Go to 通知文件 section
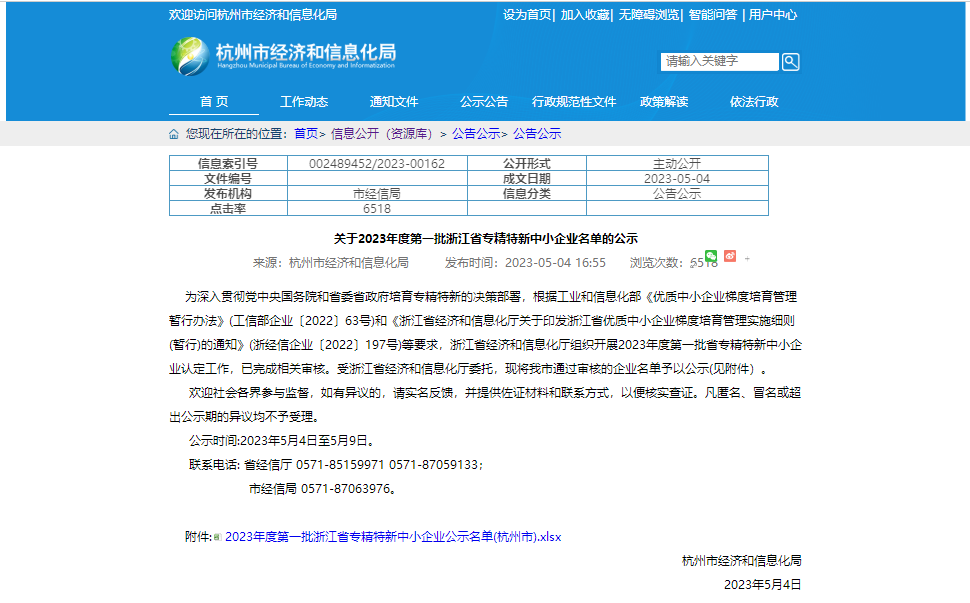 pyautogui.click(x=394, y=102)
